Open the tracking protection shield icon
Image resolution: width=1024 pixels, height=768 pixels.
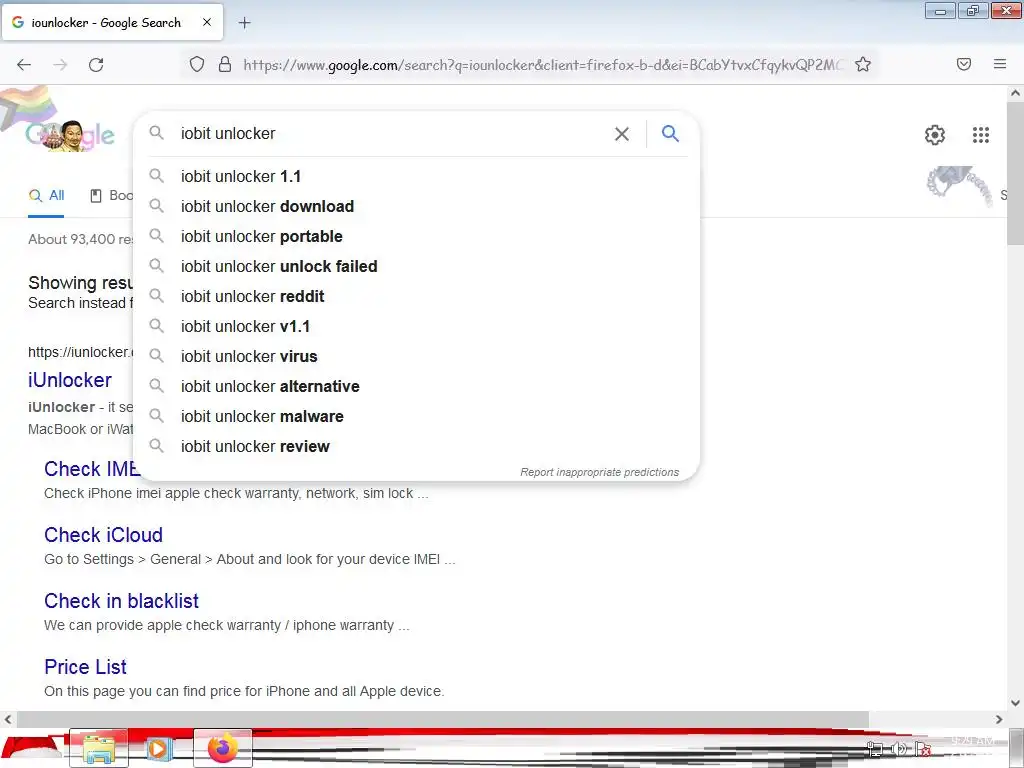[x=197, y=64]
